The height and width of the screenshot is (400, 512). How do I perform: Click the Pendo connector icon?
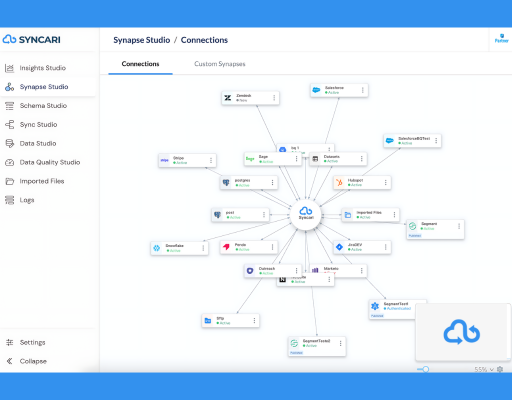click(x=226, y=247)
